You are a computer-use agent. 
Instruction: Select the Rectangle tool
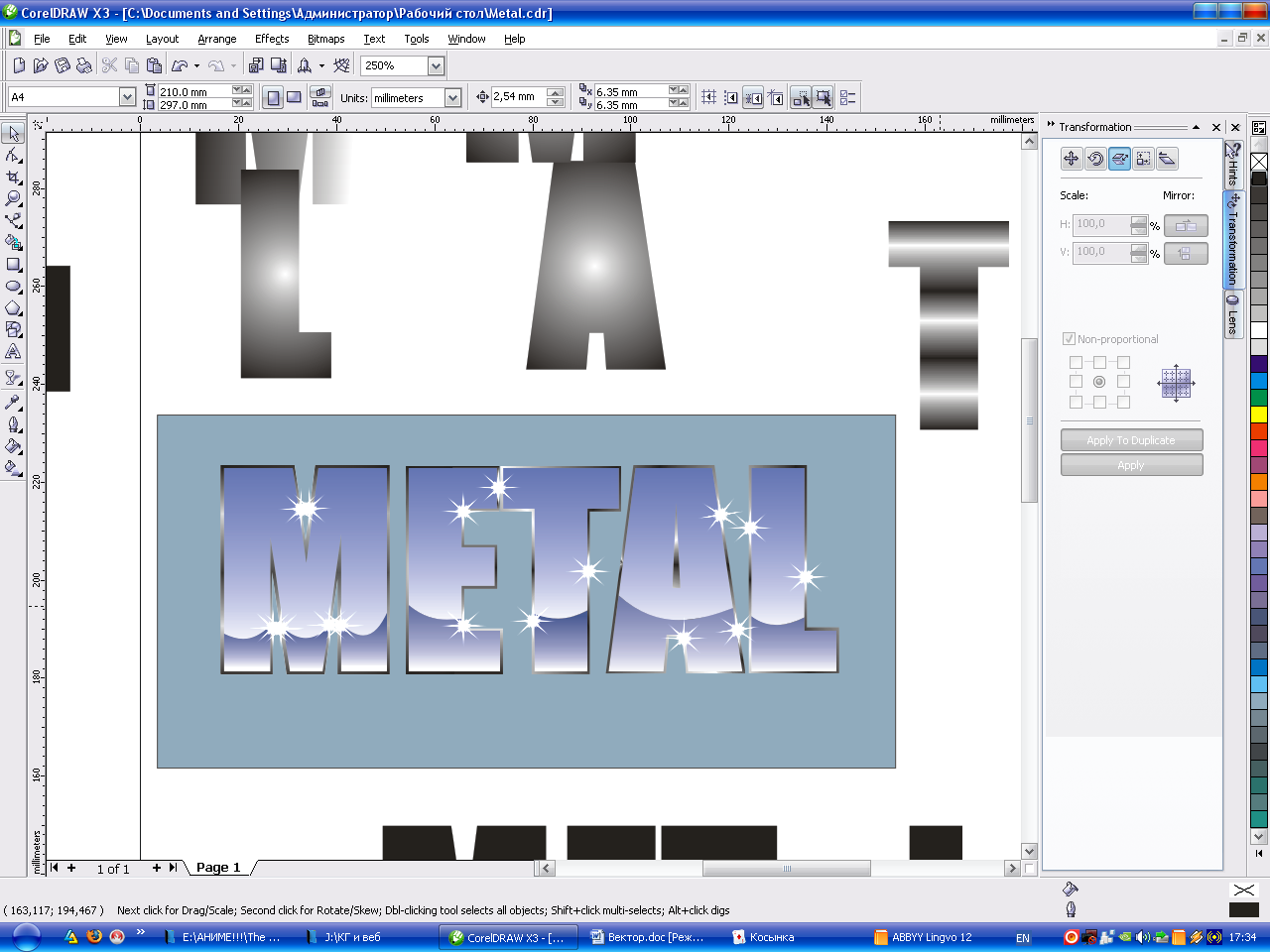coord(14,265)
